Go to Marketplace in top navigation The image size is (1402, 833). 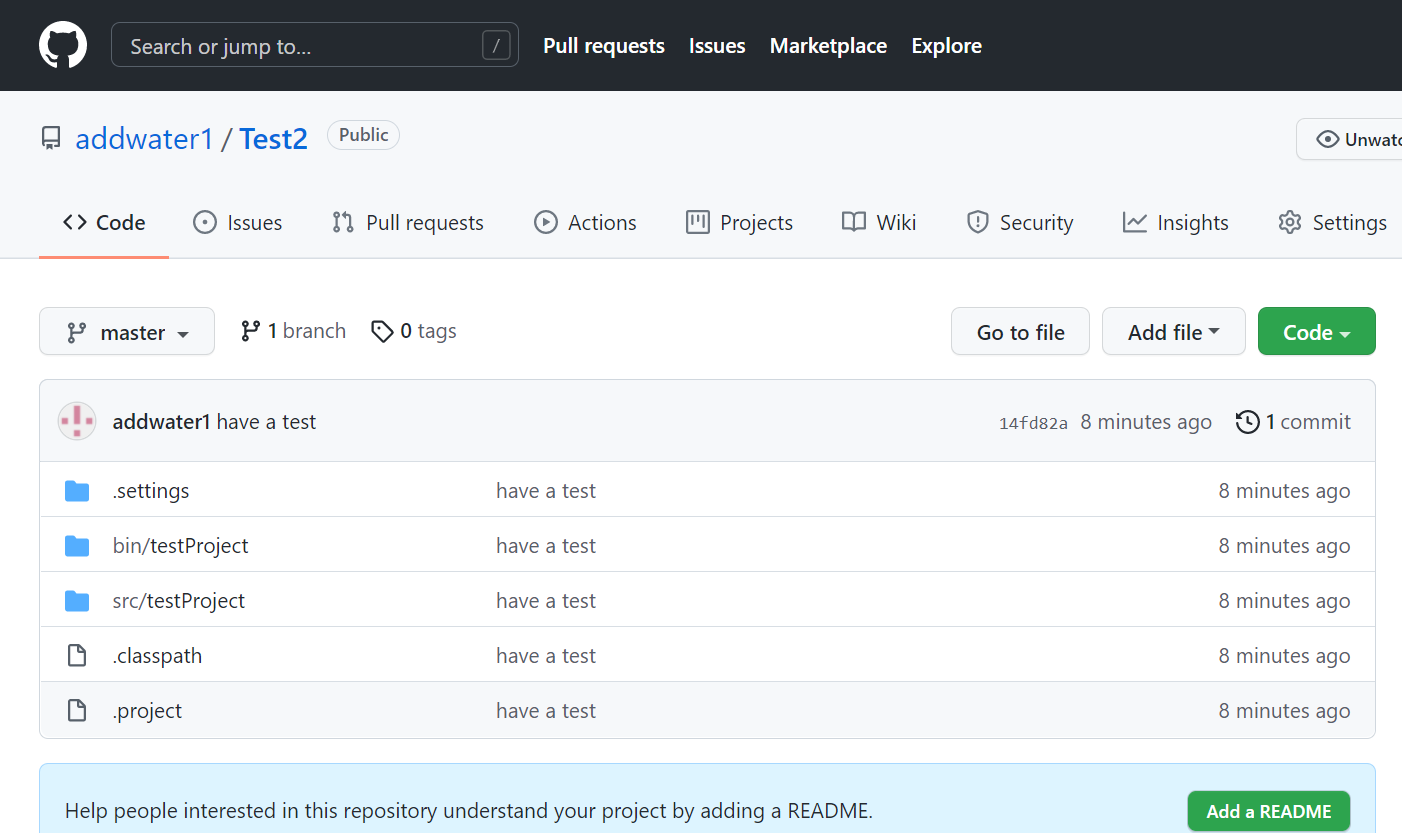828,46
